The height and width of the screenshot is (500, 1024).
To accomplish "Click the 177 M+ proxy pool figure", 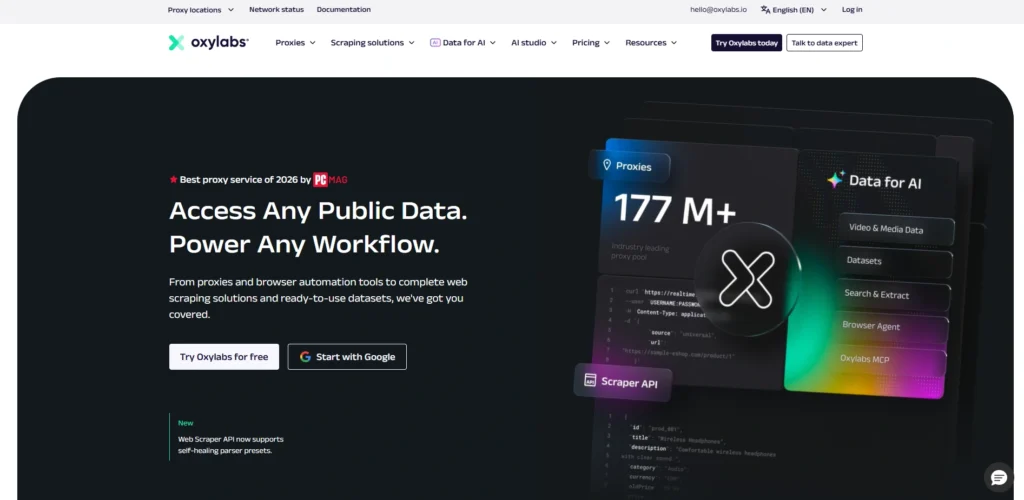I will pos(675,211).
